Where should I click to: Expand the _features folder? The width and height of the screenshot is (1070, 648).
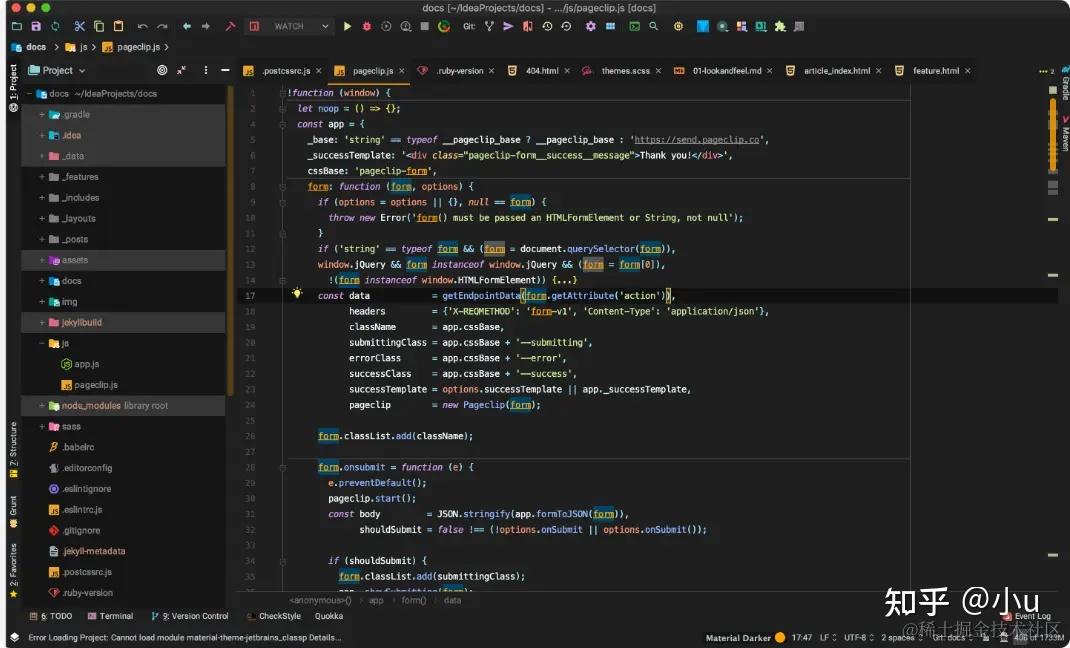click(x=42, y=177)
